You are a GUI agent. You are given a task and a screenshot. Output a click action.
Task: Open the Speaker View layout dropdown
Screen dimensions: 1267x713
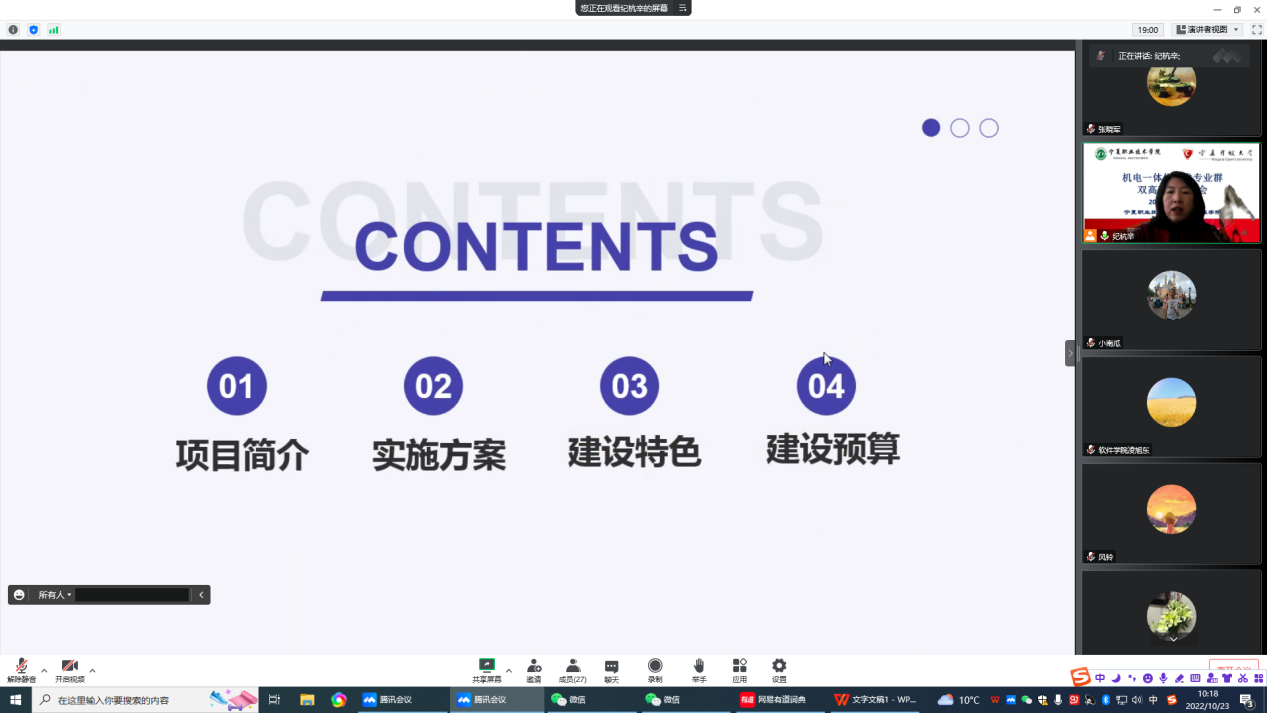pos(1208,30)
